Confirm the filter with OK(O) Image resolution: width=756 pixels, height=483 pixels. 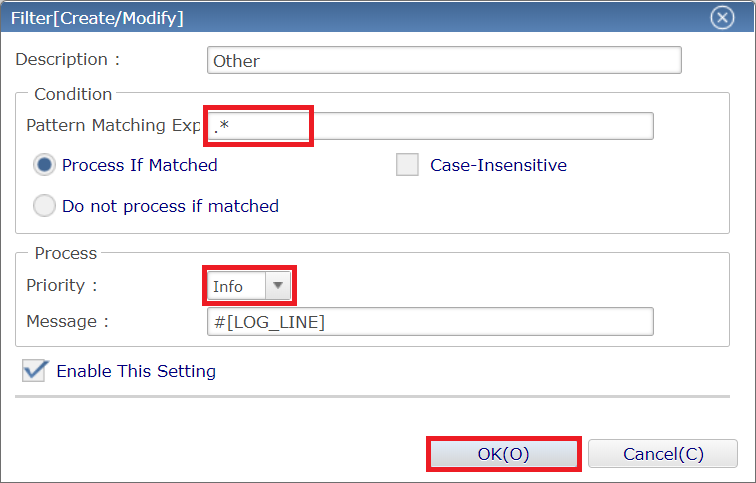pyautogui.click(x=503, y=454)
